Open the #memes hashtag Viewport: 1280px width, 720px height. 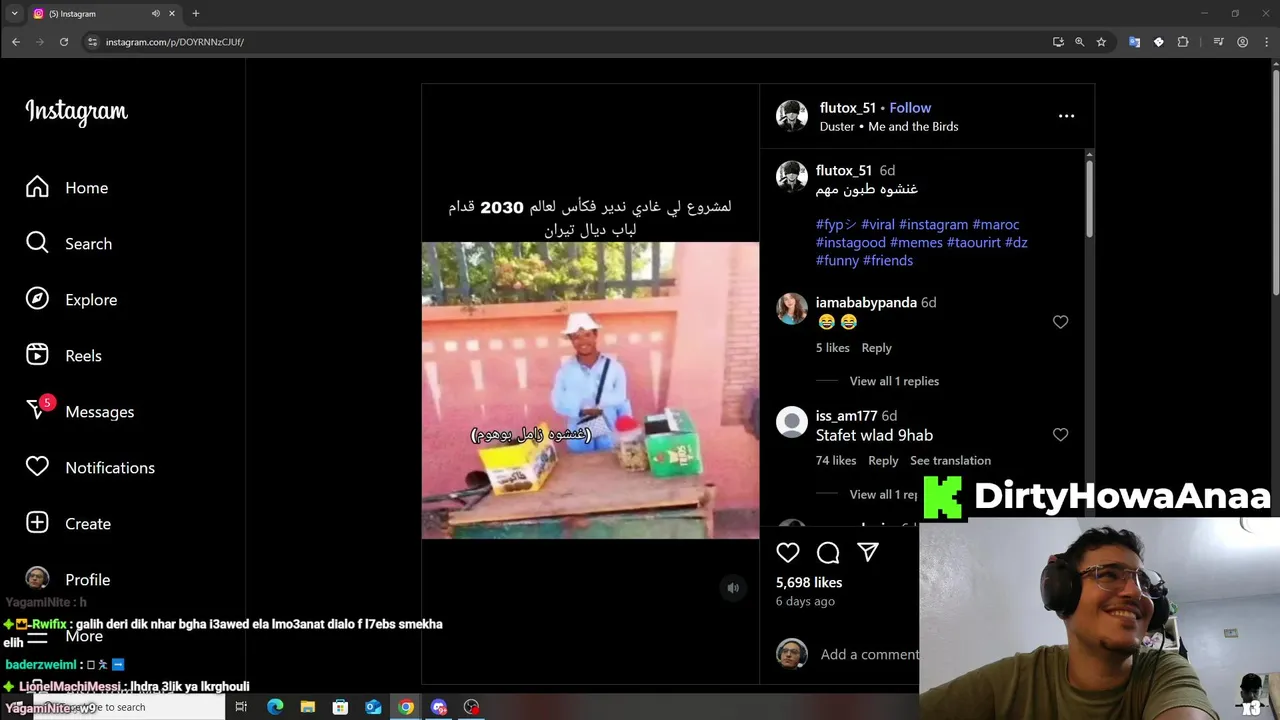pos(916,243)
